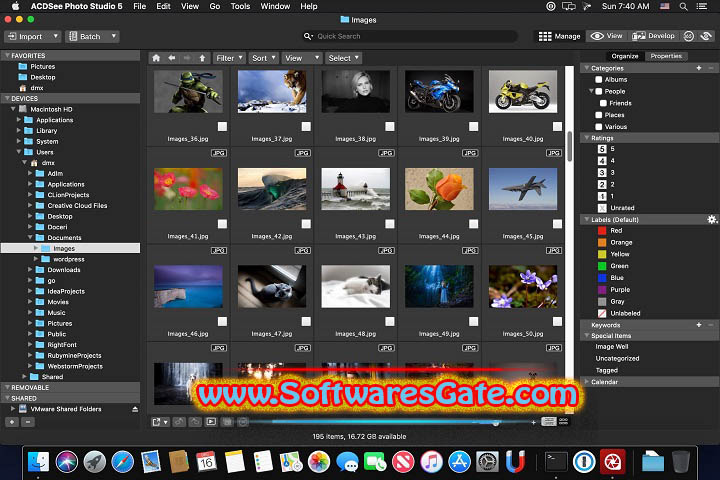Open System Preferences from the Dock
The height and width of the screenshot is (480, 720).
click(487, 462)
